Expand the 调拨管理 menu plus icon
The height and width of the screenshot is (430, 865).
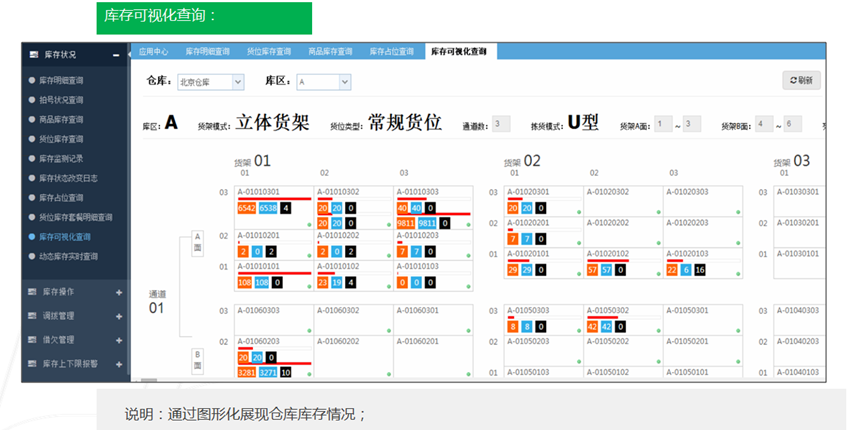click(119, 316)
